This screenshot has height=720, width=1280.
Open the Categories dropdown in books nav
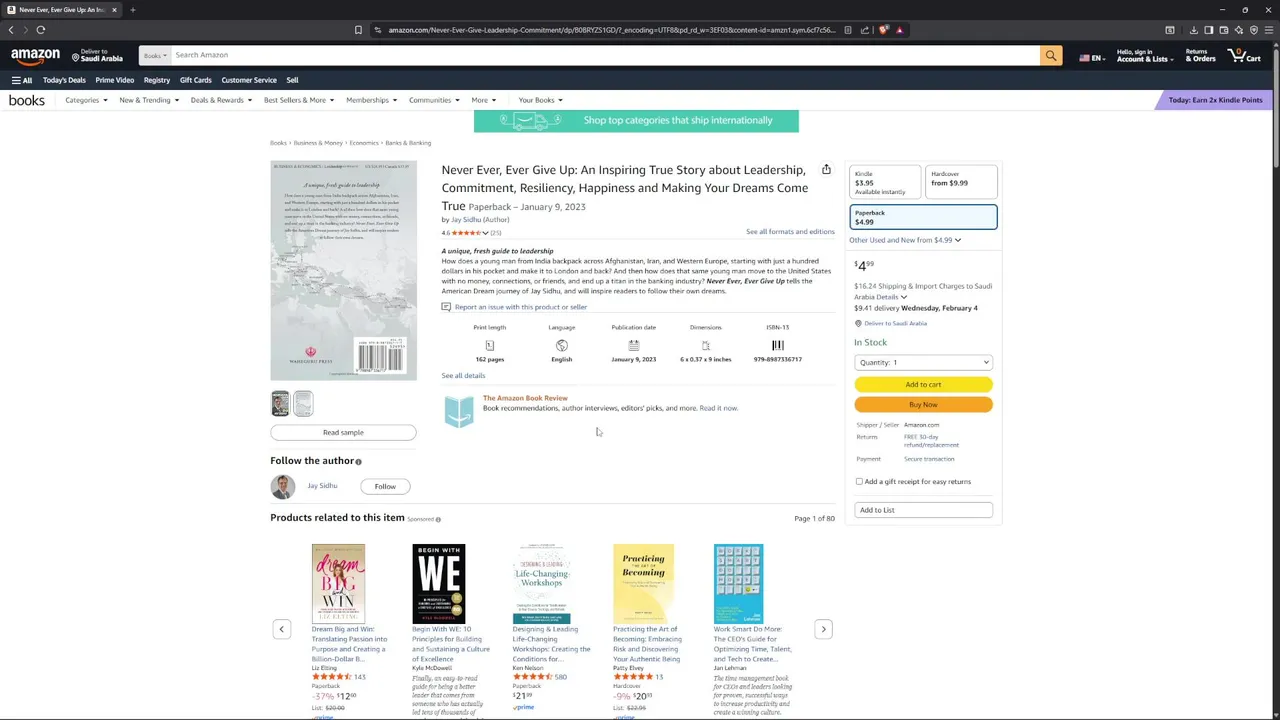(x=86, y=100)
